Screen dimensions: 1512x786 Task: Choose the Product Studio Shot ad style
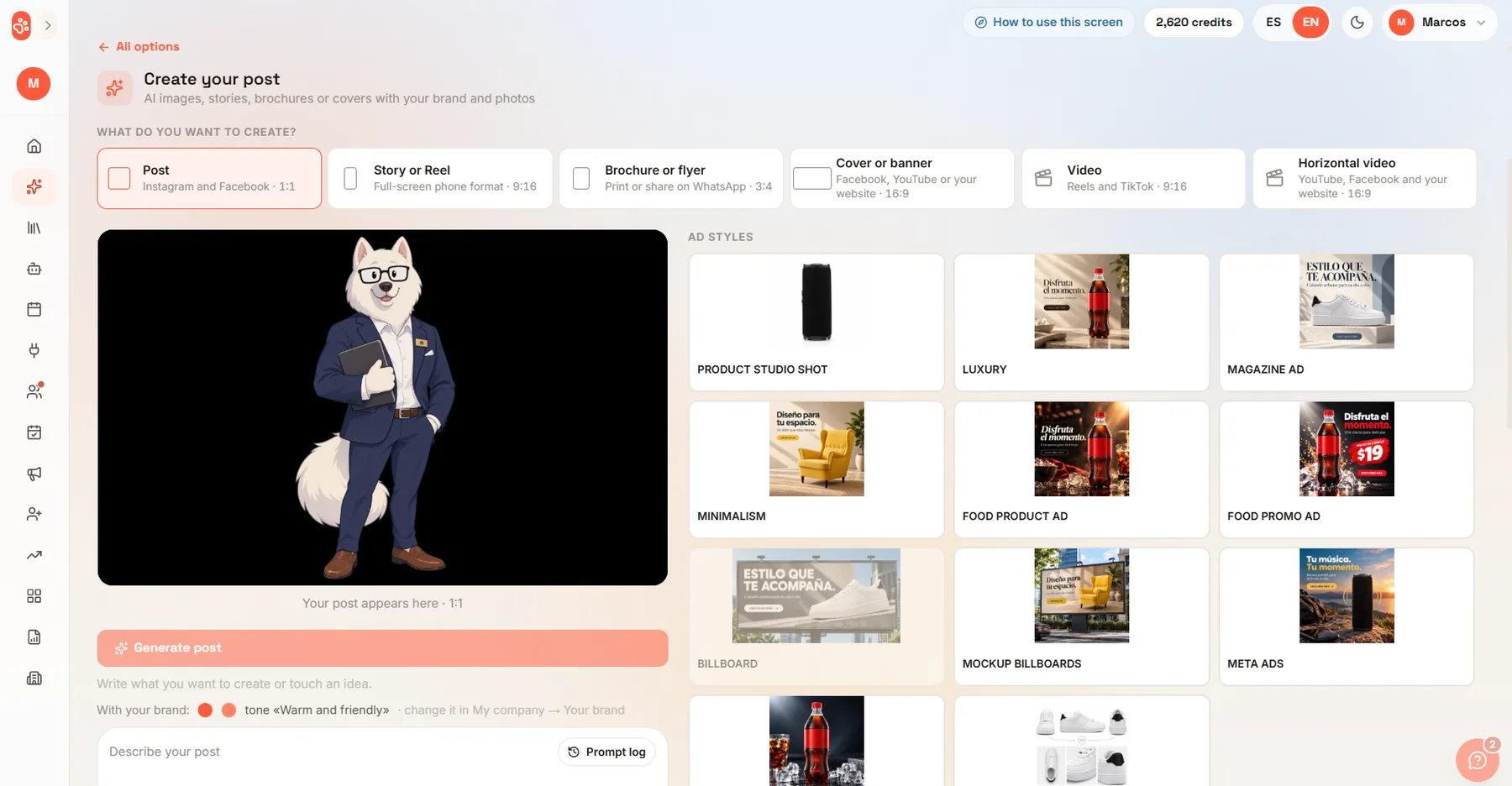(816, 322)
